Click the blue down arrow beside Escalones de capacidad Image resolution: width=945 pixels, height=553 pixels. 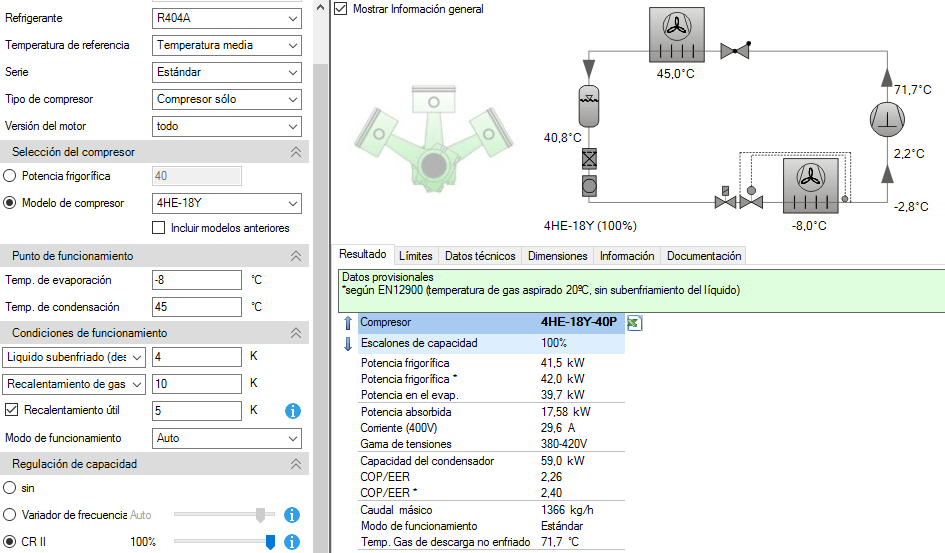click(x=348, y=344)
